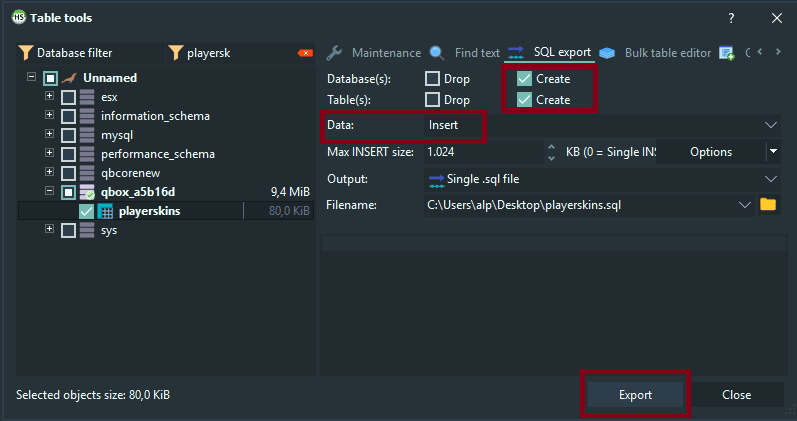Click the playersk table filter field

239,53
